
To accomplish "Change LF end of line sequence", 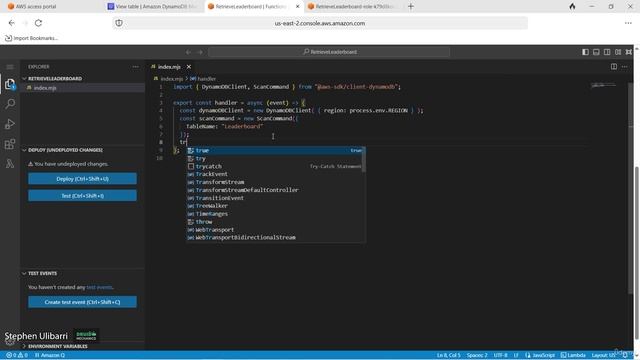I will click(x=516, y=355).
